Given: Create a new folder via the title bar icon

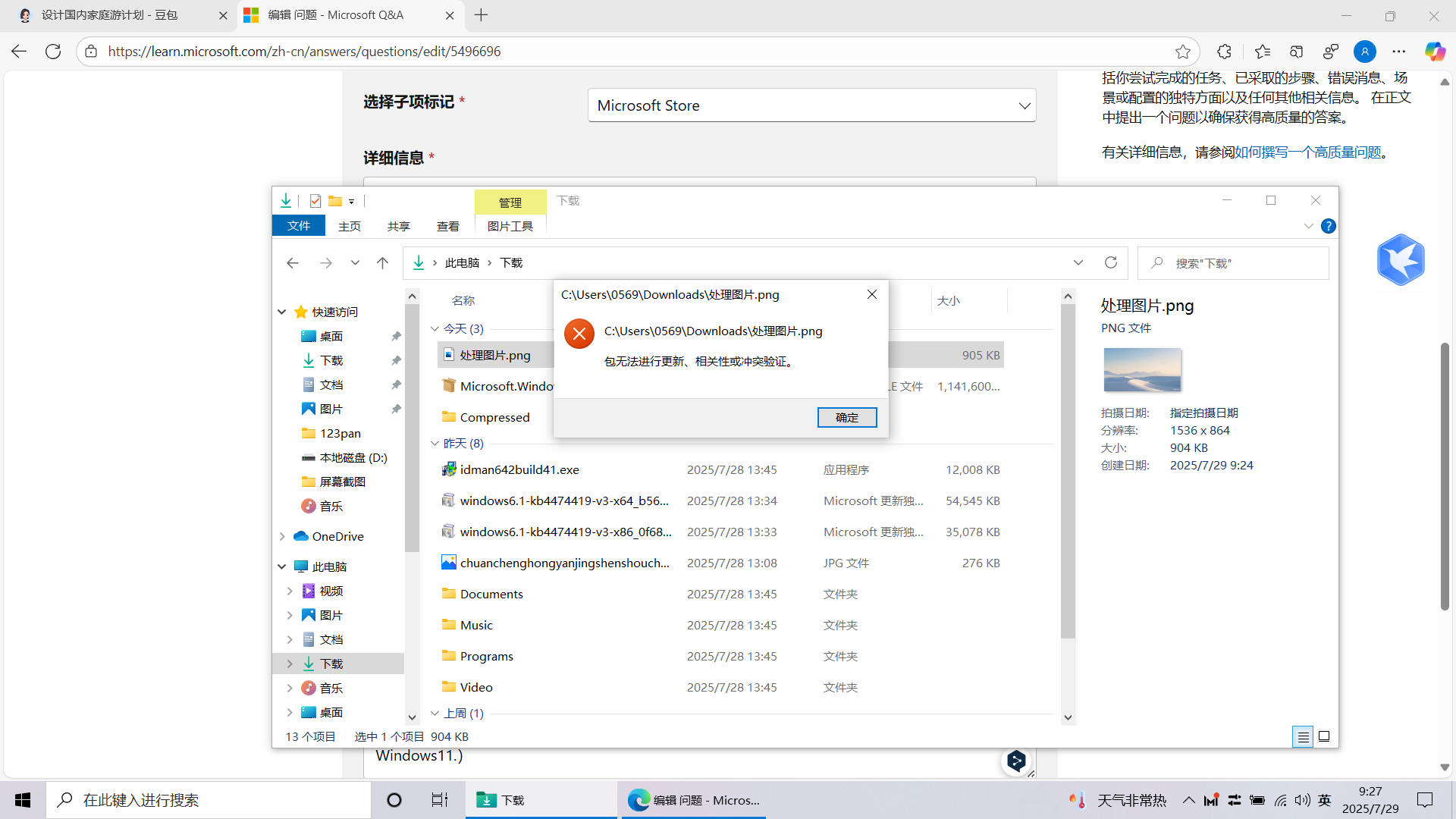Looking at the screenshot, I should (x=336, y=200).
